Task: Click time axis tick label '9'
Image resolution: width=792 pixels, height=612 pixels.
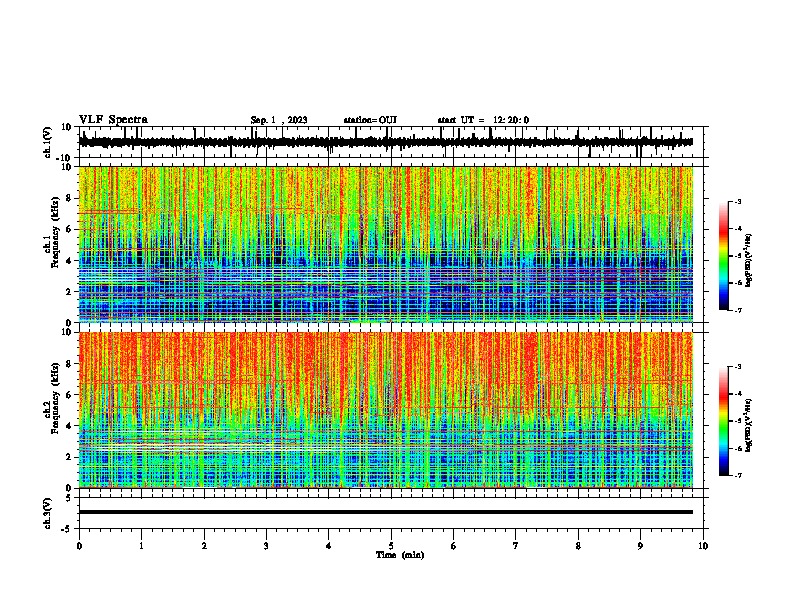Action: (x=640, y=546)
